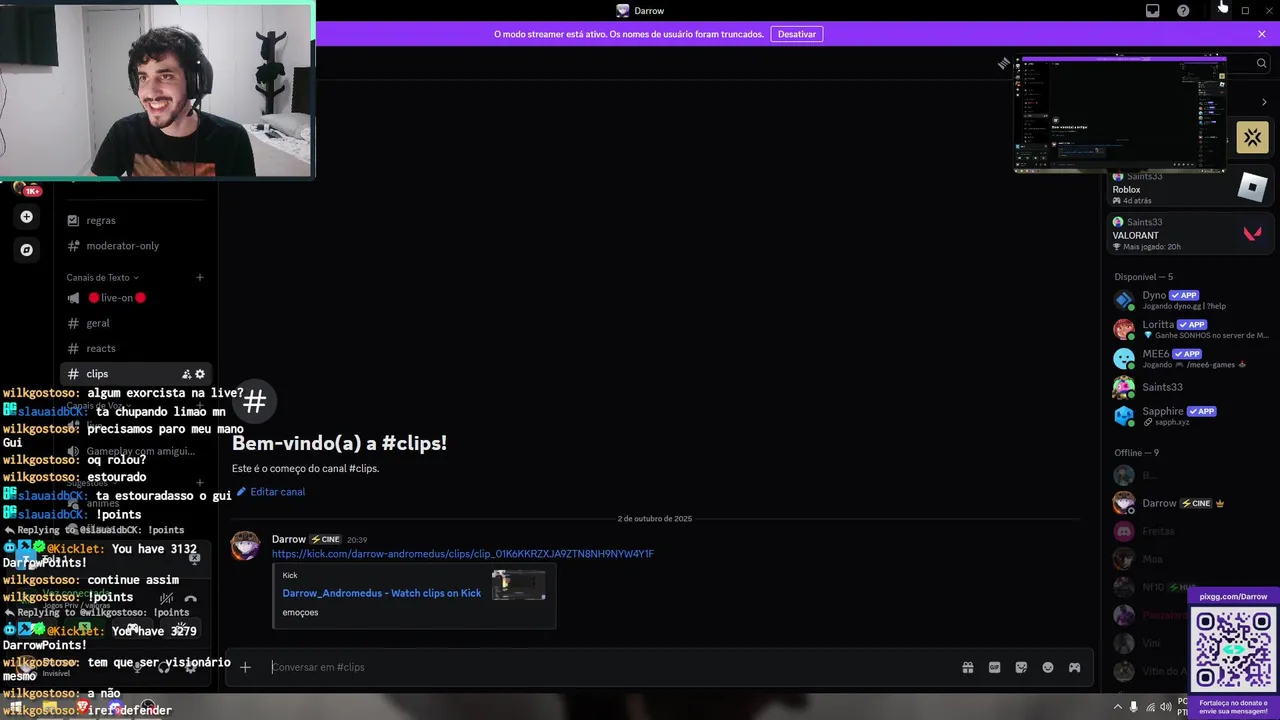The width and height of the screenshot is (1280, 720).
Task: Open the Discord inbox icon
Action: (x=1152, y=10)
